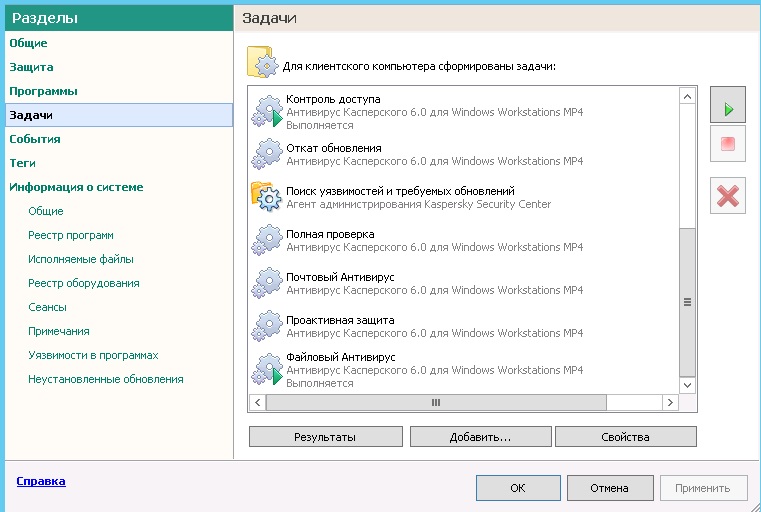Viewport: 761px width, 512px height.
Task: Select the Контроль доступа task name
Action: 333,99
